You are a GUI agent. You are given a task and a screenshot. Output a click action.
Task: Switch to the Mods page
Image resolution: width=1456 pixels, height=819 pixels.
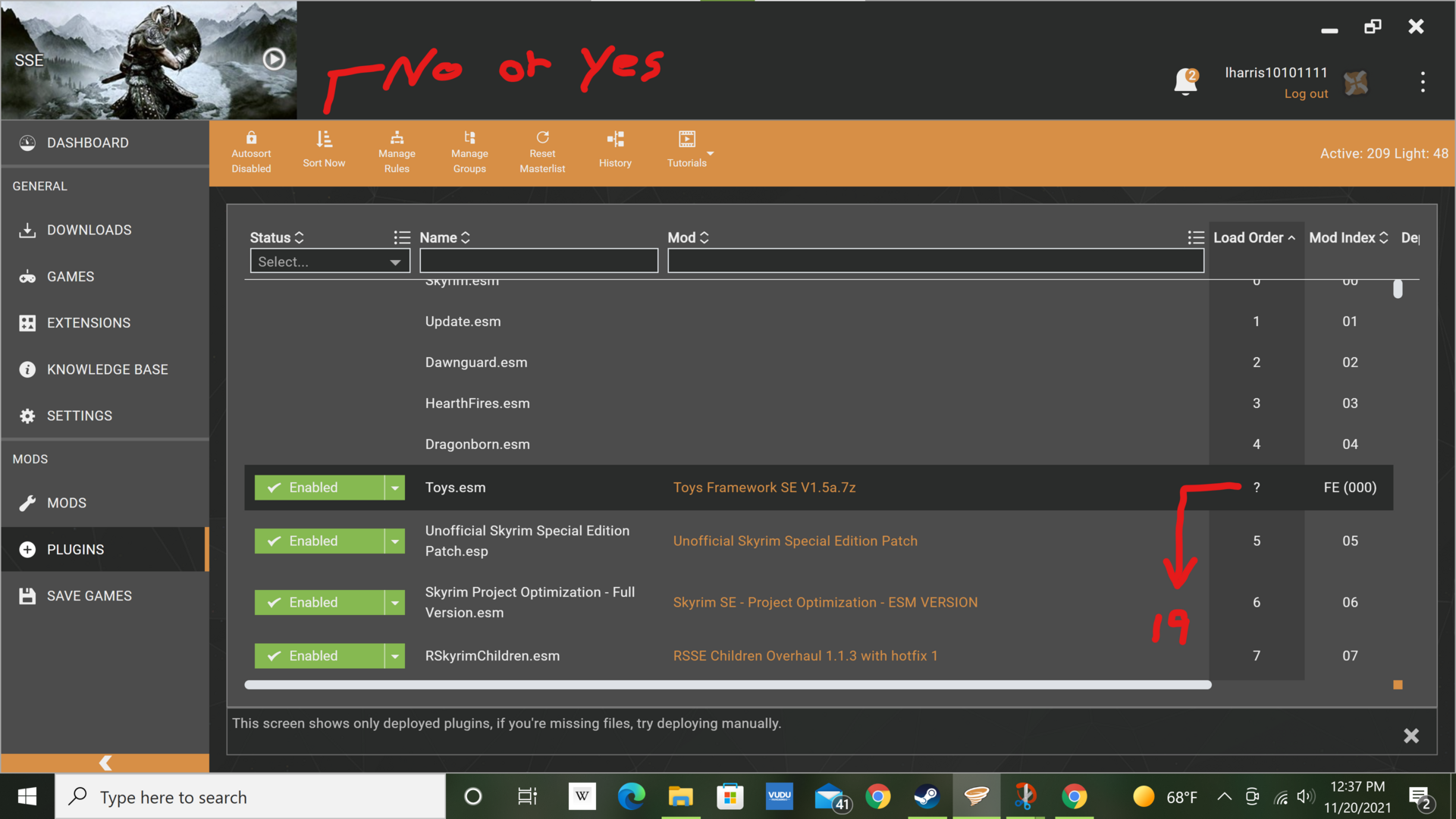tap(105, 503)
